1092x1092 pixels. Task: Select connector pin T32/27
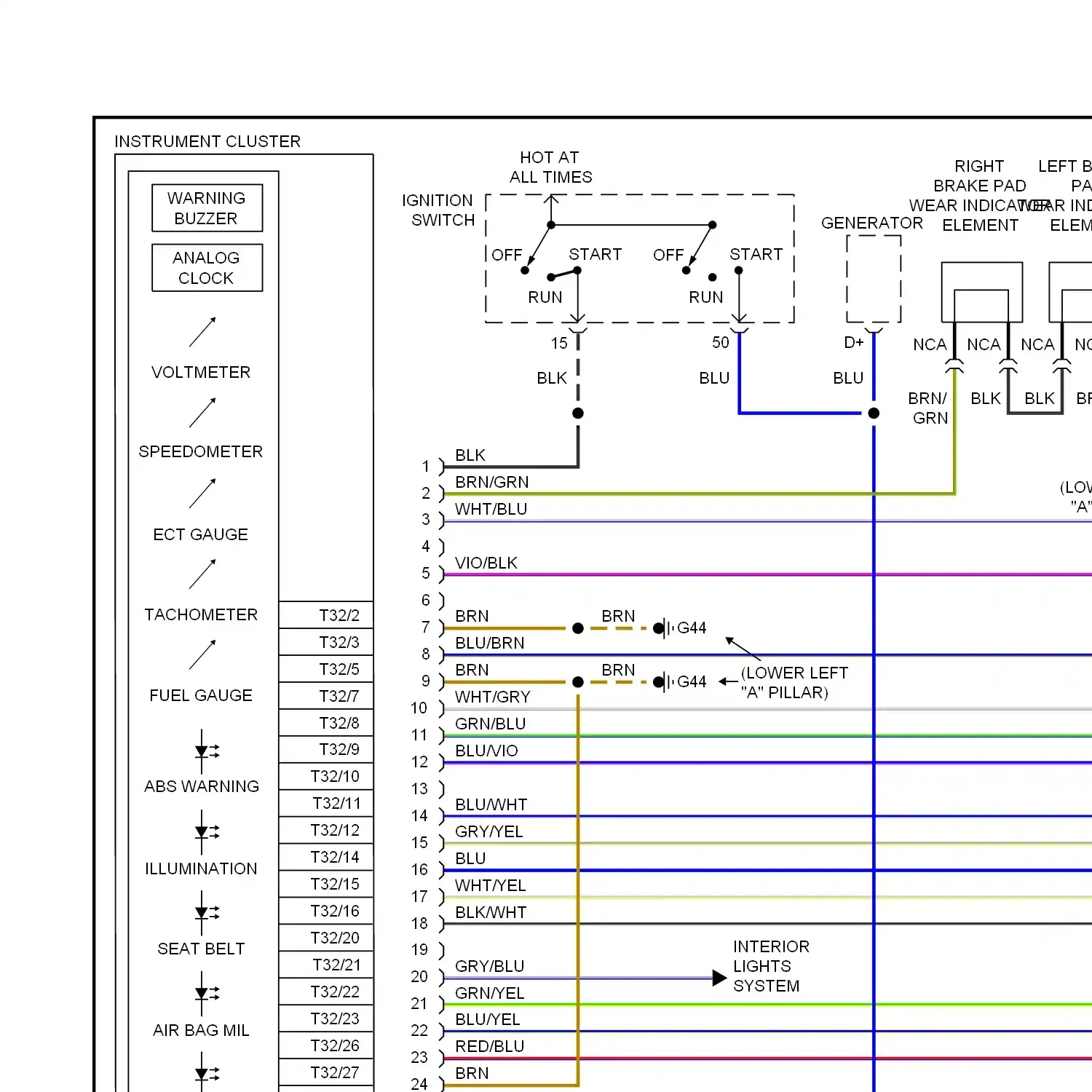coord(326,1072)
